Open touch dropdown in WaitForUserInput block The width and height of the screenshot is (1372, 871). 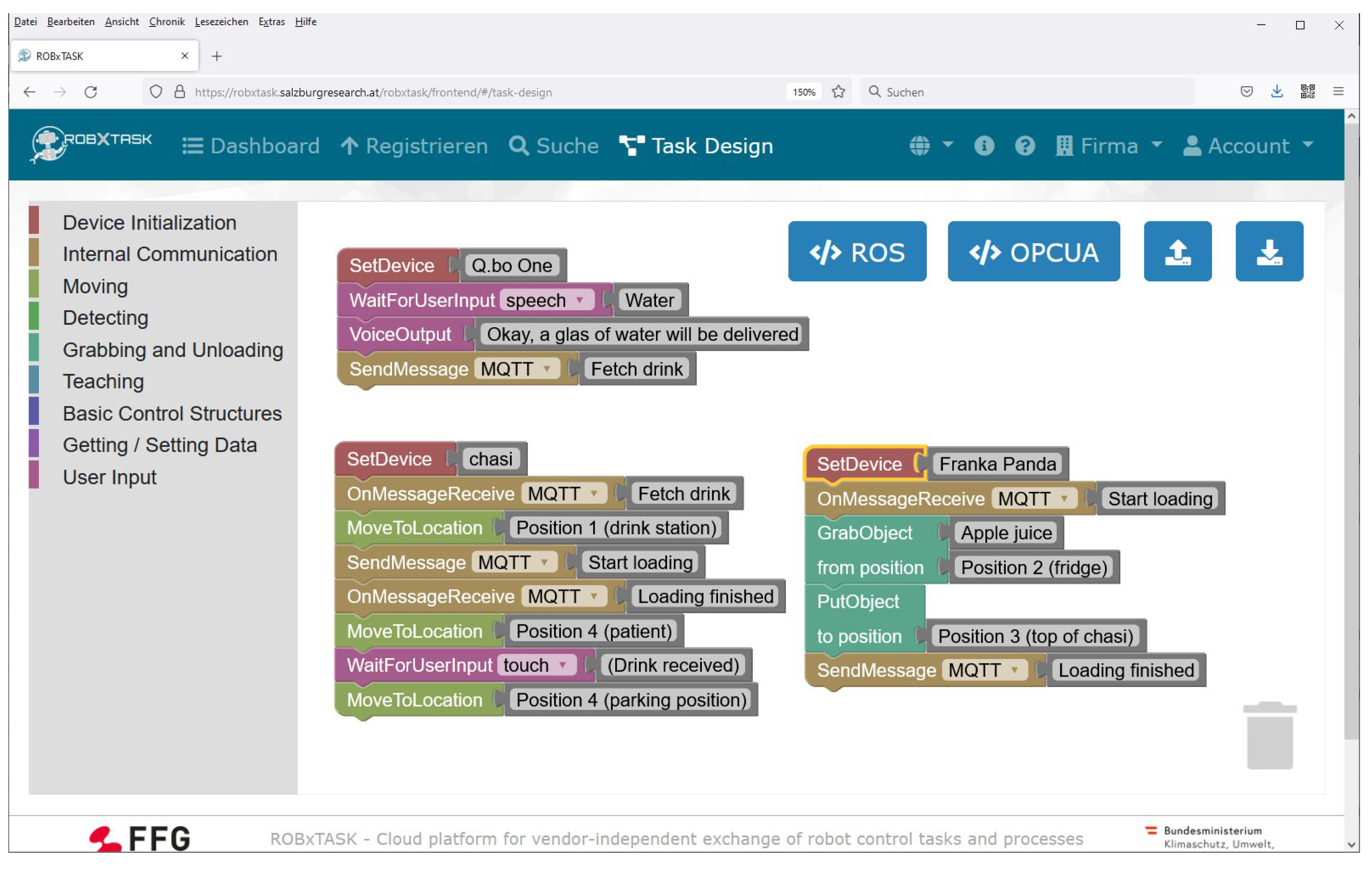(x=536, y=665)
